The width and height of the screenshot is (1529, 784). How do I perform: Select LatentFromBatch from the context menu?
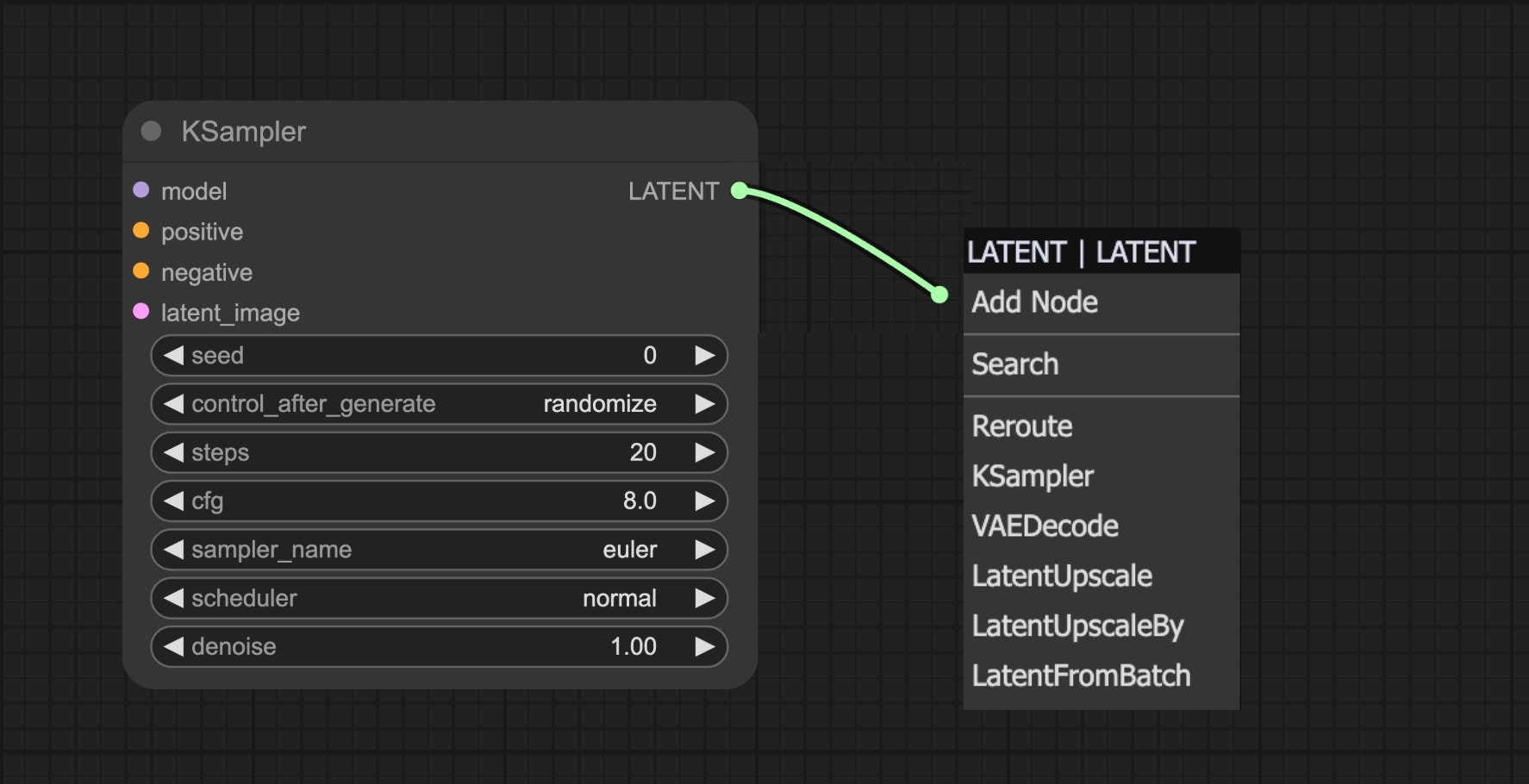[1081, 675]
